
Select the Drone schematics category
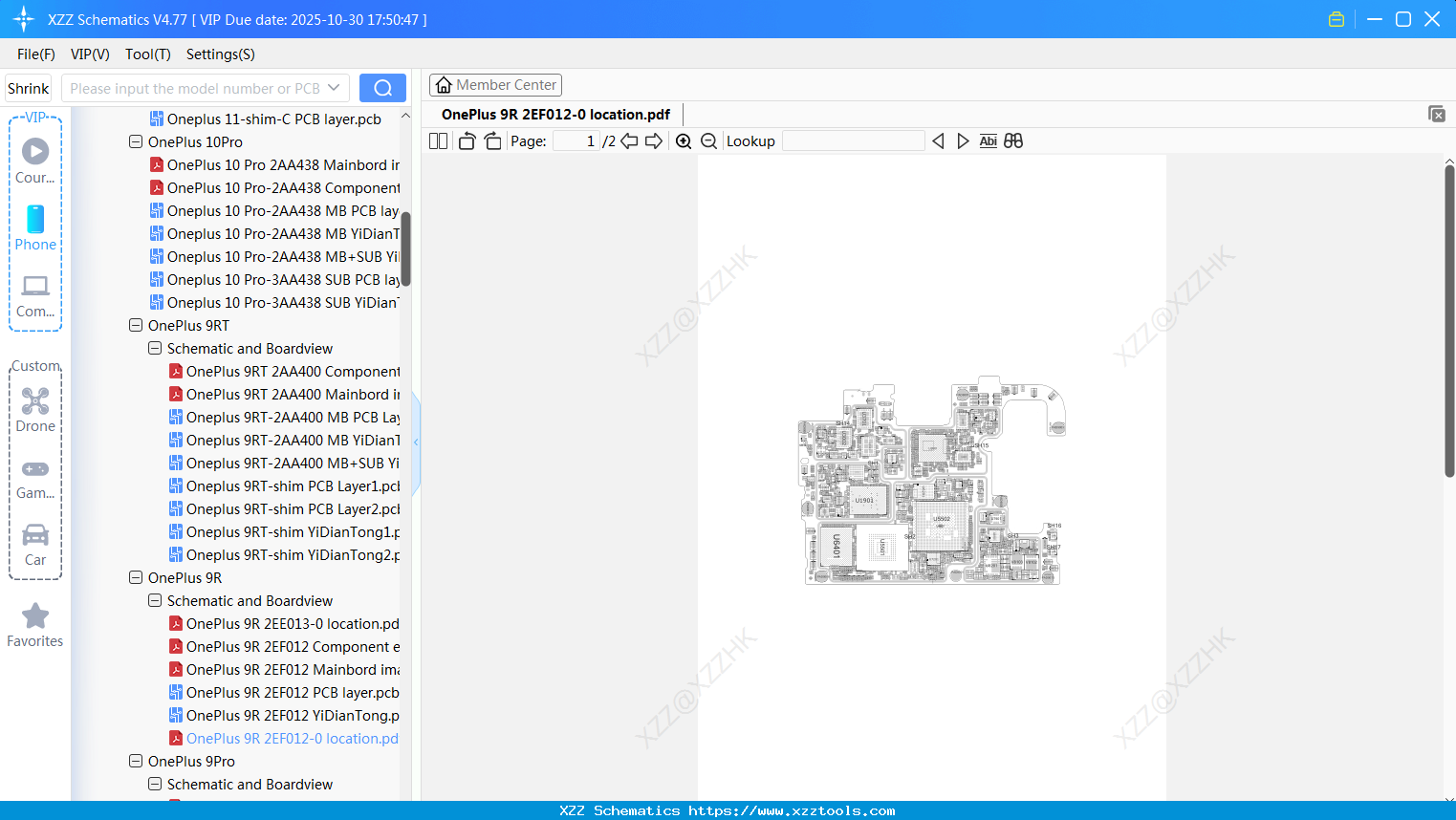35,411
